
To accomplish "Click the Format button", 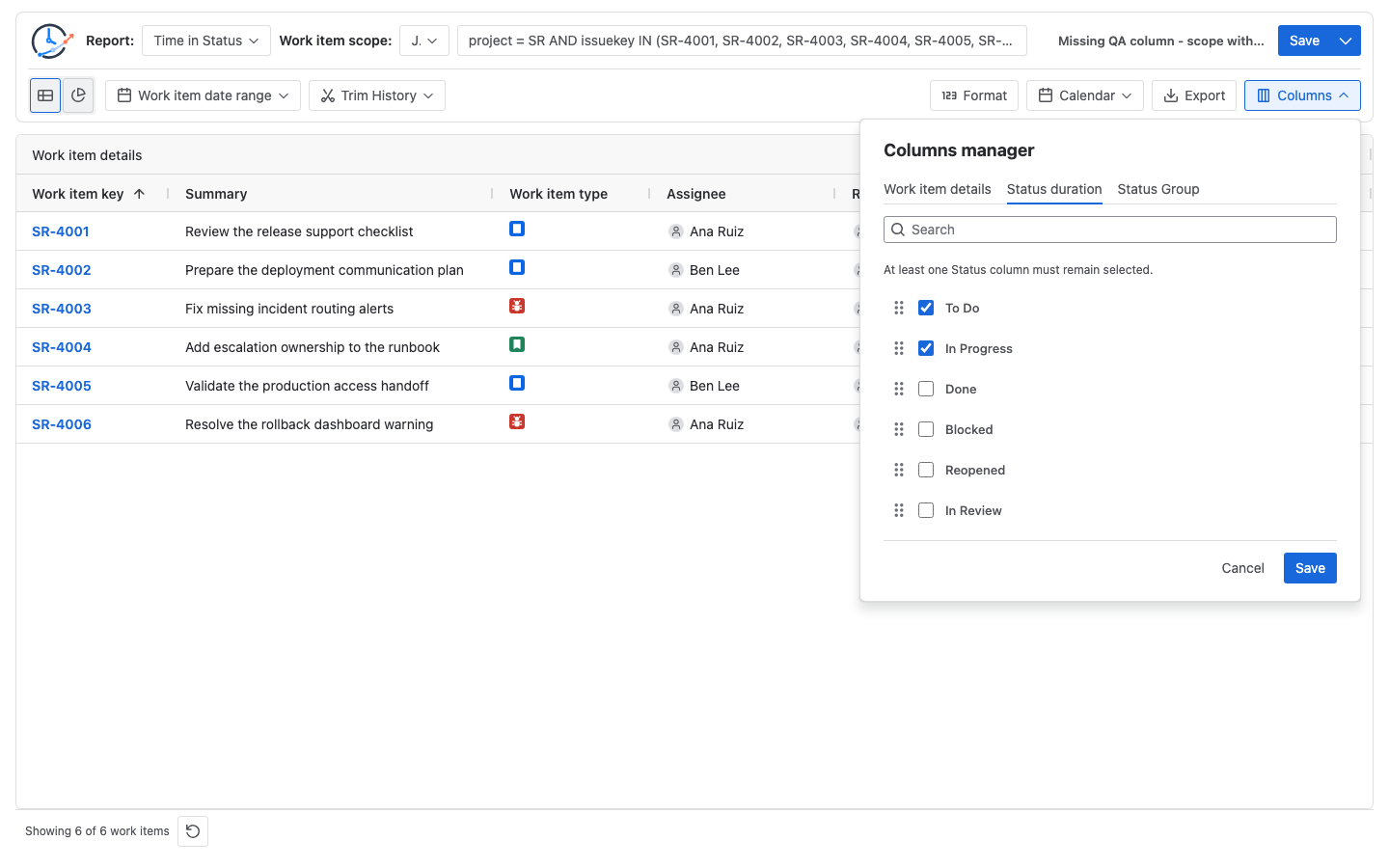I will point(974,95).
